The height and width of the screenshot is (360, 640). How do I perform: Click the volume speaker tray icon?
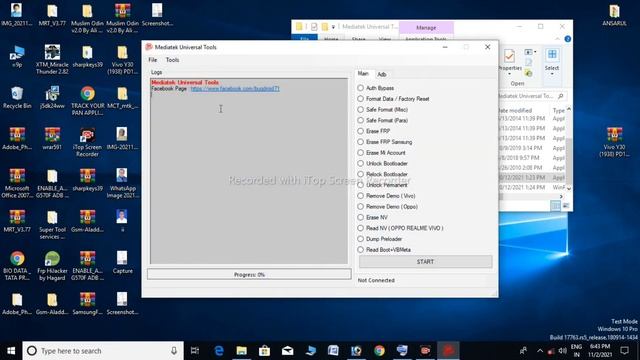click(x=562, y=351)
